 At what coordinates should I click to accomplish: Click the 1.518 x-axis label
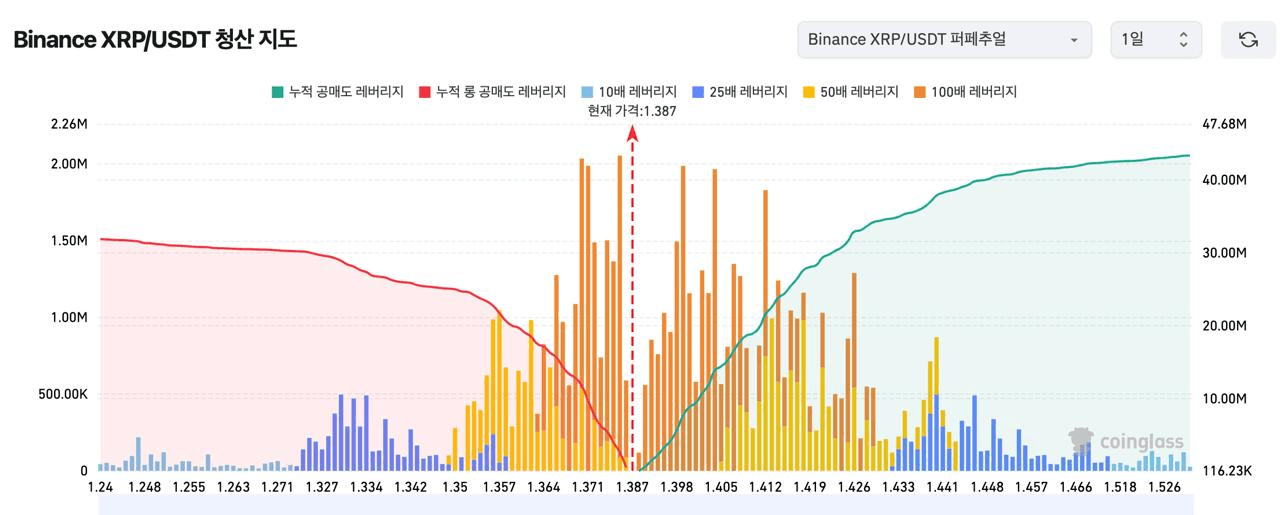click(x=1120, y=487)
